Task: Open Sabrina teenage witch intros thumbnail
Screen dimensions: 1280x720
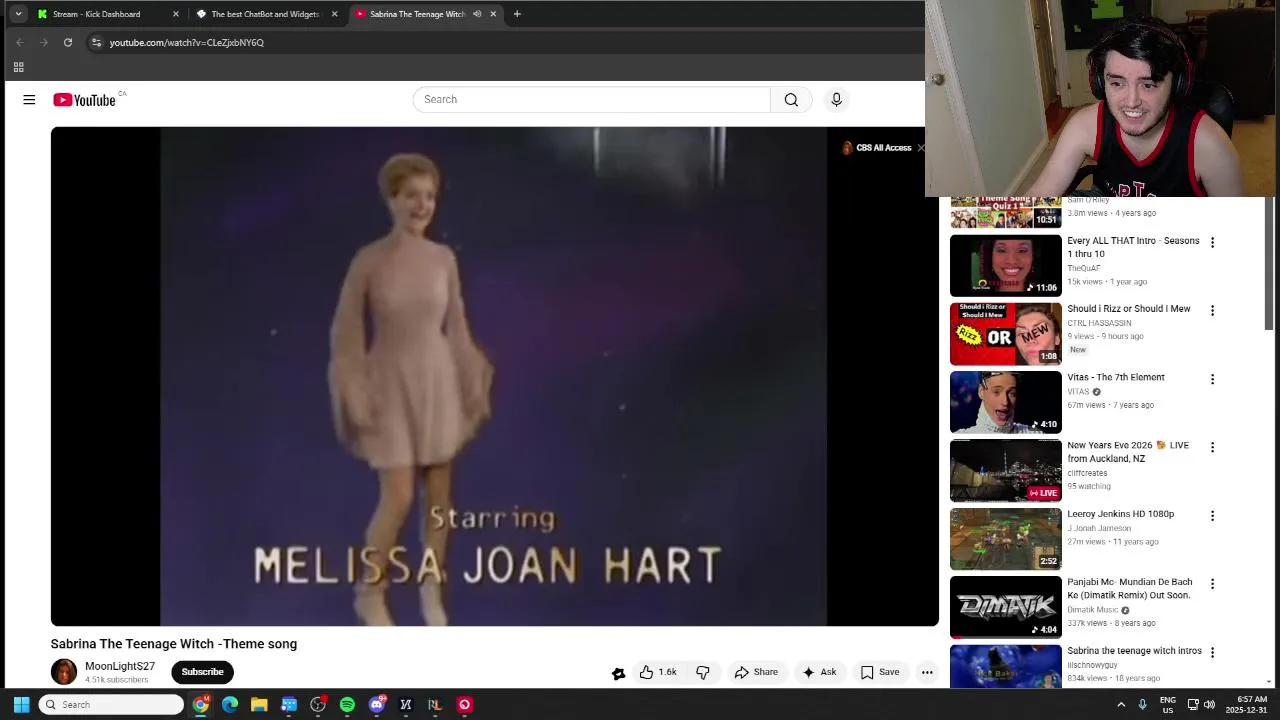Action: pyautogui.click(x=1005, y=666)
